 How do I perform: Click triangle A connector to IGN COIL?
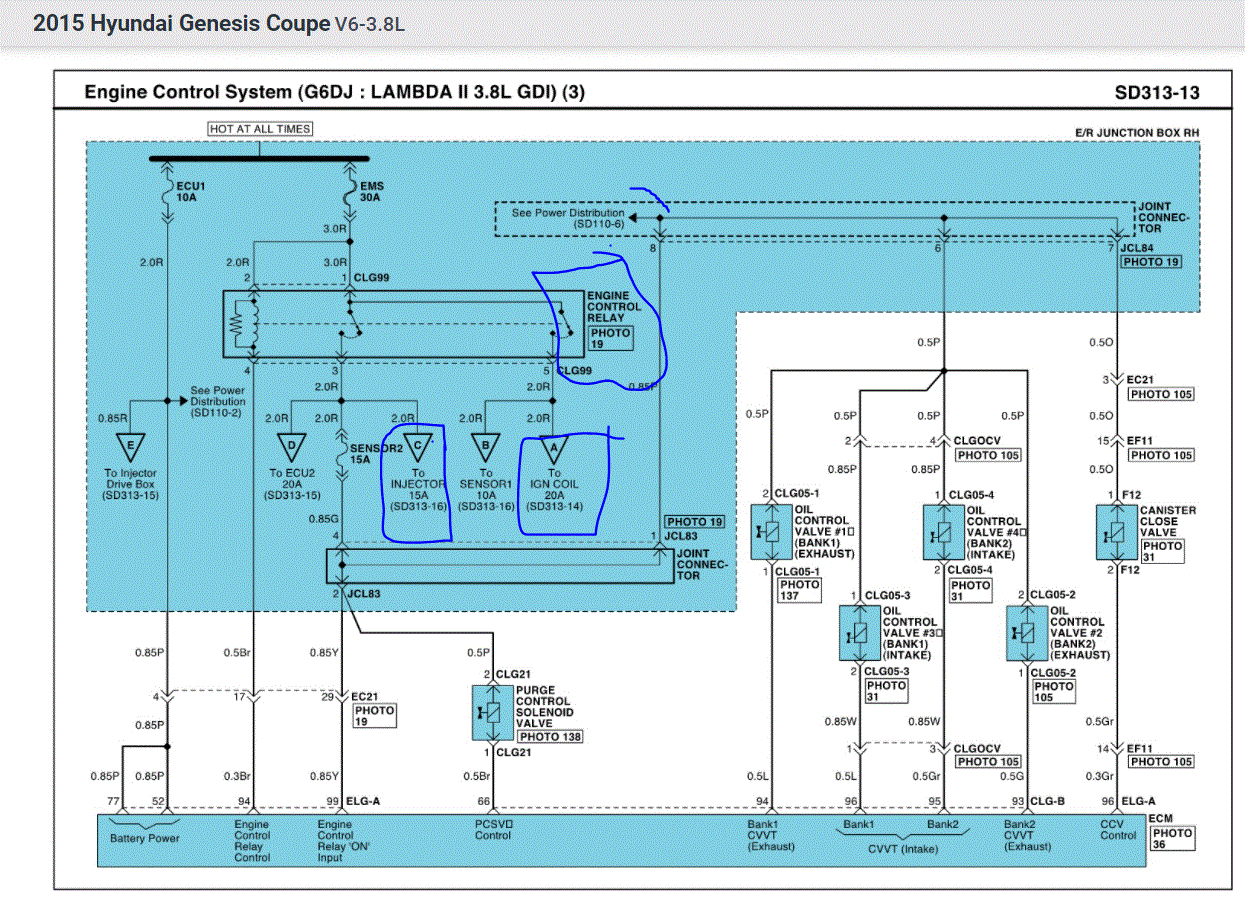554,447
